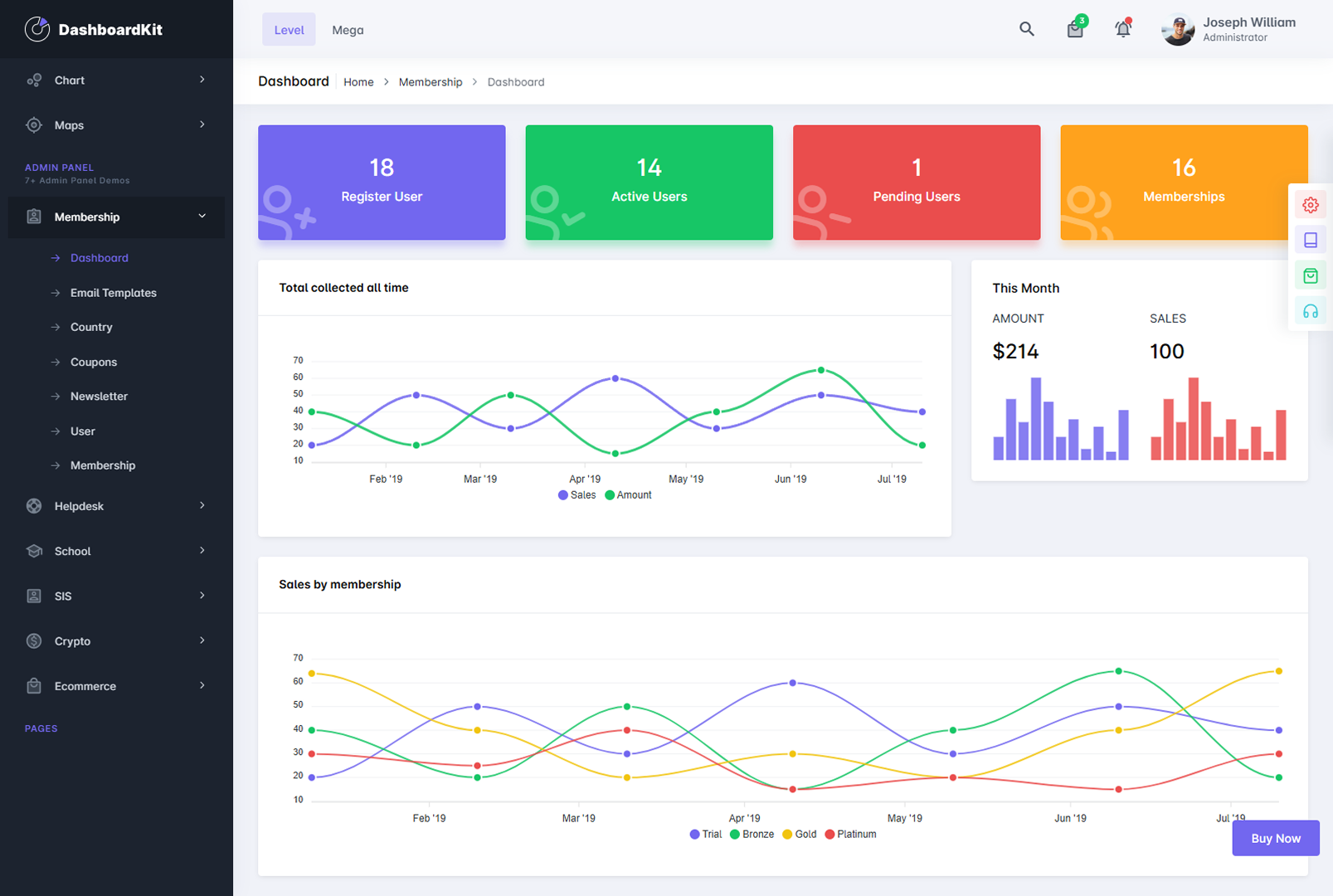Open Email Templates in the sidebar
This screenshot has height=896, width=1333.
coord(114,293)
